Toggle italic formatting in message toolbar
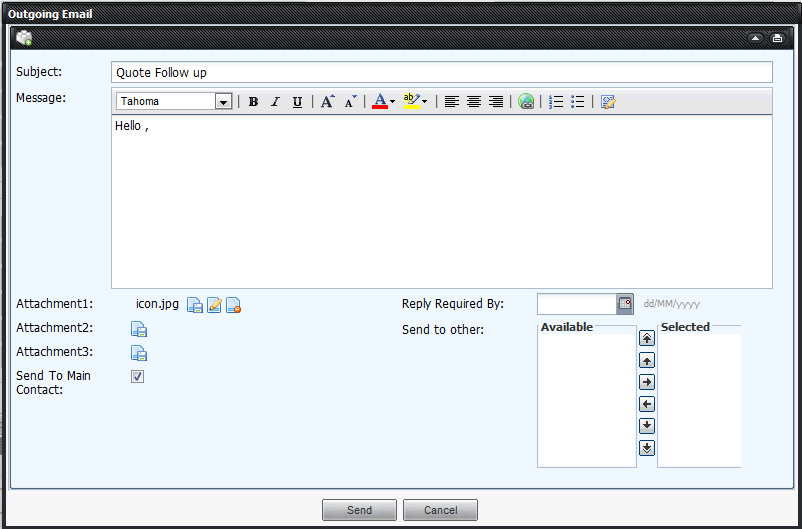Viewport: 802px width, 529px height. point(275,102)
